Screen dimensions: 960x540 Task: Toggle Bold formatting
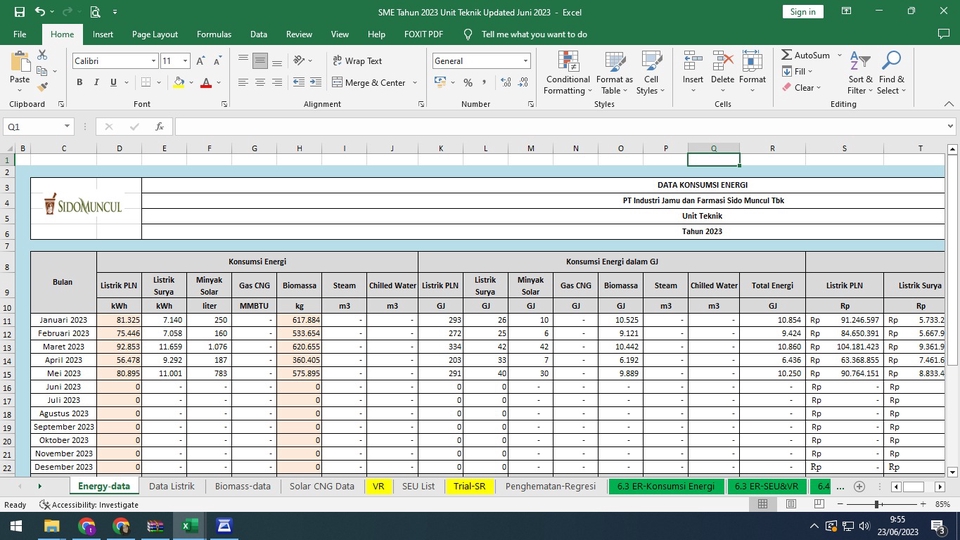pos(79,82)
